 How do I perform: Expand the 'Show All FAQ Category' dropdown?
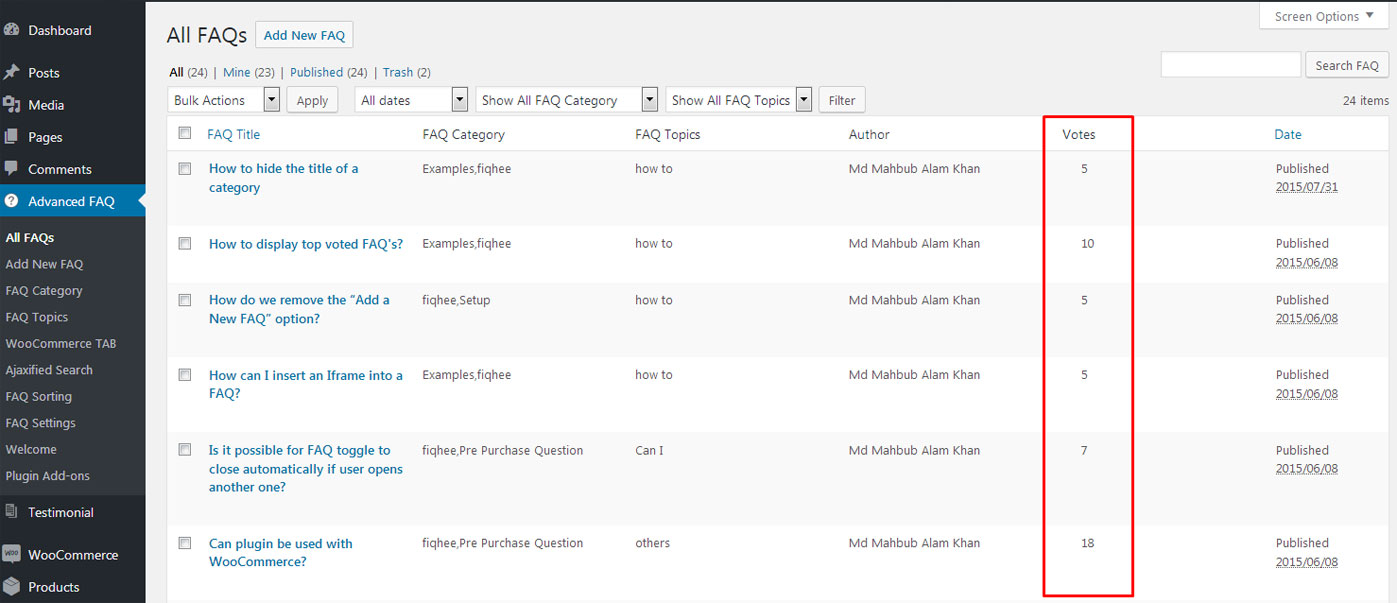tap(568, 100)
